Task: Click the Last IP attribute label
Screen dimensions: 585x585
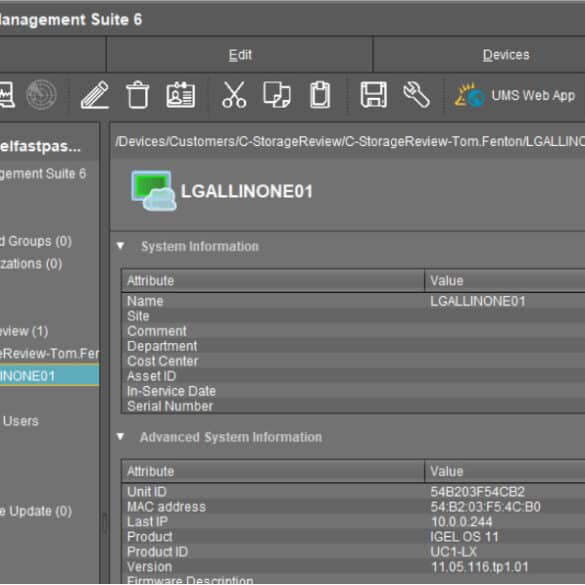Action: tap(147, 522)
